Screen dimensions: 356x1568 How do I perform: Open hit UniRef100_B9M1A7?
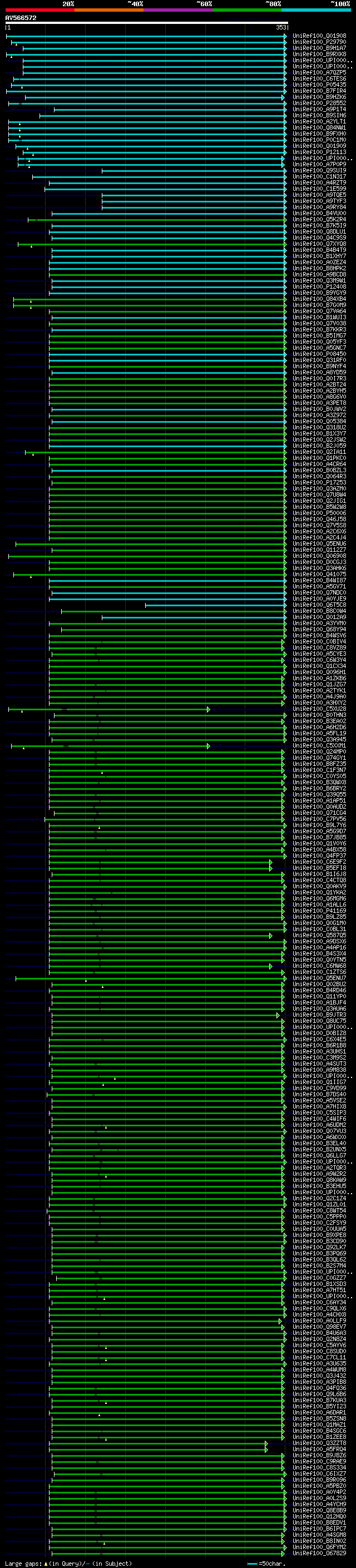pos(319,48)
